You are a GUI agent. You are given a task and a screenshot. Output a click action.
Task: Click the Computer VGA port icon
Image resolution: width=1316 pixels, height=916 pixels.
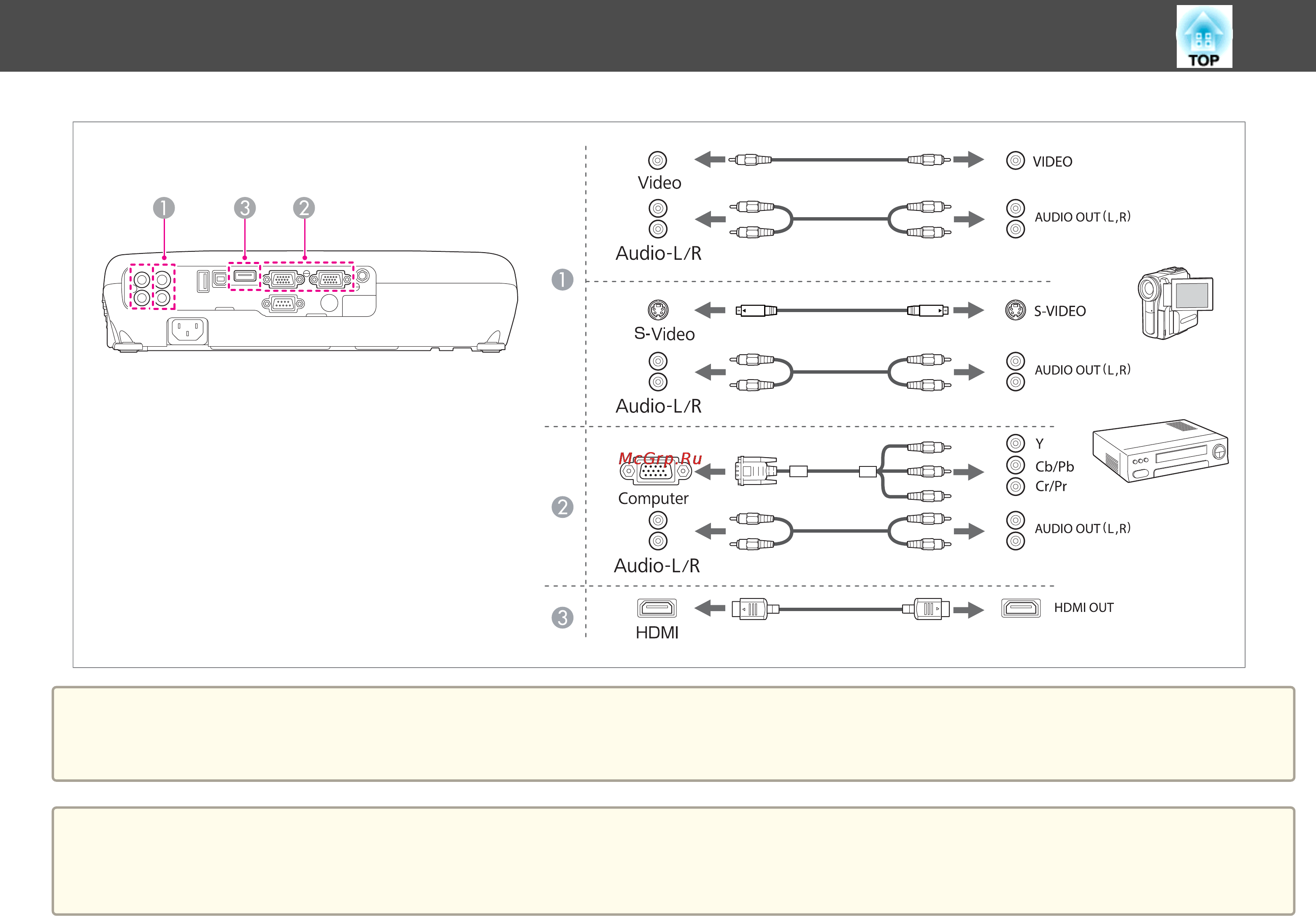(656, 471)
